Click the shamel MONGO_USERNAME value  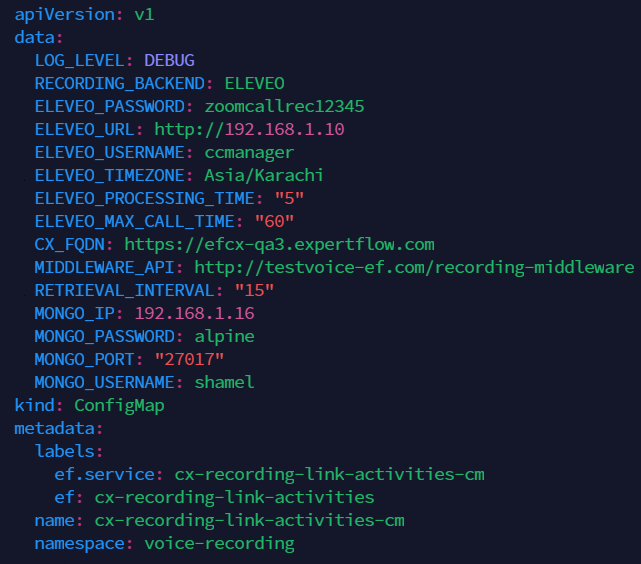point(224,383)
